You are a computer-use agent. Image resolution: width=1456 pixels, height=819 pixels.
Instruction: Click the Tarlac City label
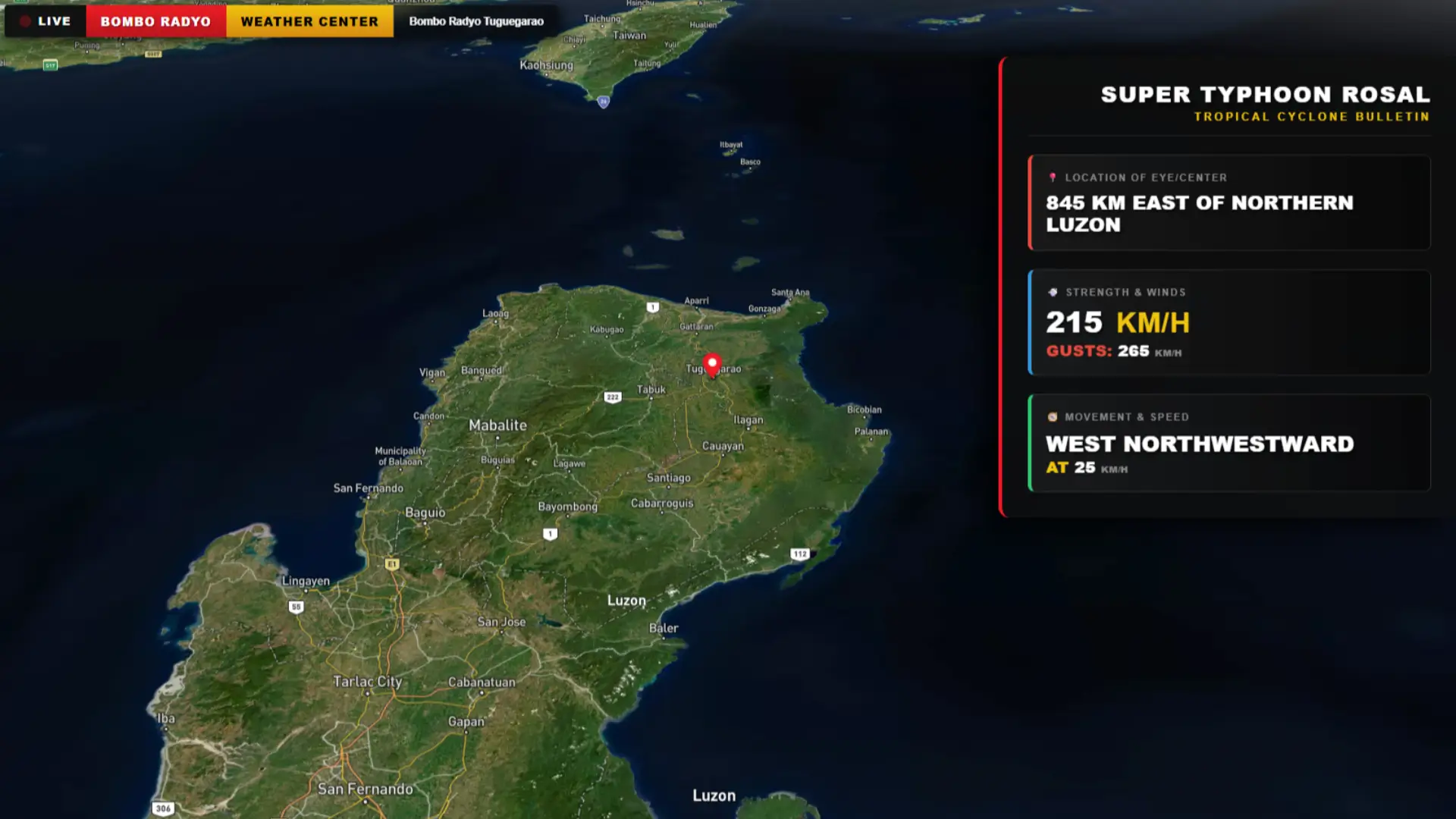point(368,682)
